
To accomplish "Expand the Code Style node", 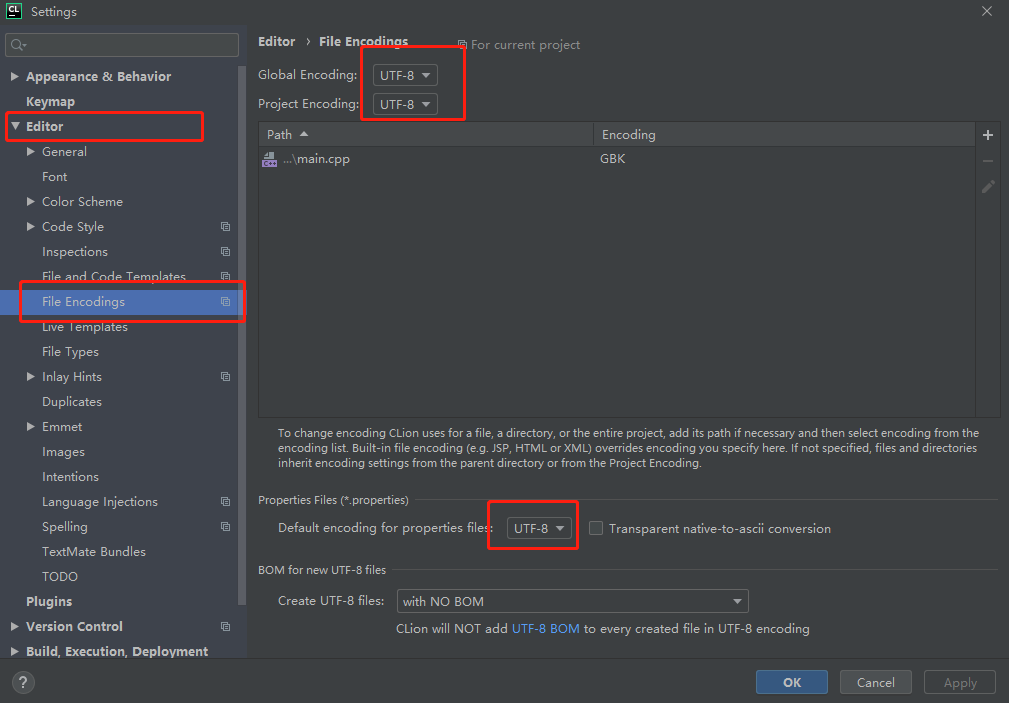I will coord(30,227).
